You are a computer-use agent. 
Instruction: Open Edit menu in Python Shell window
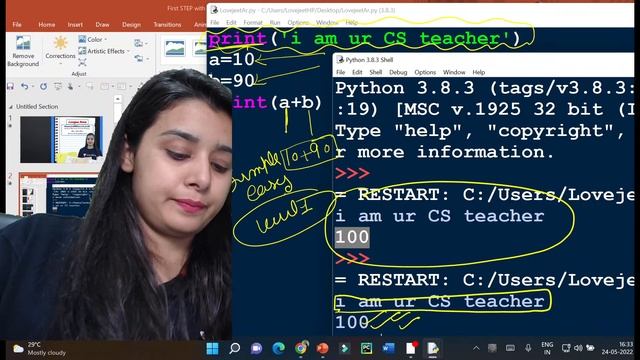point(357,72)
